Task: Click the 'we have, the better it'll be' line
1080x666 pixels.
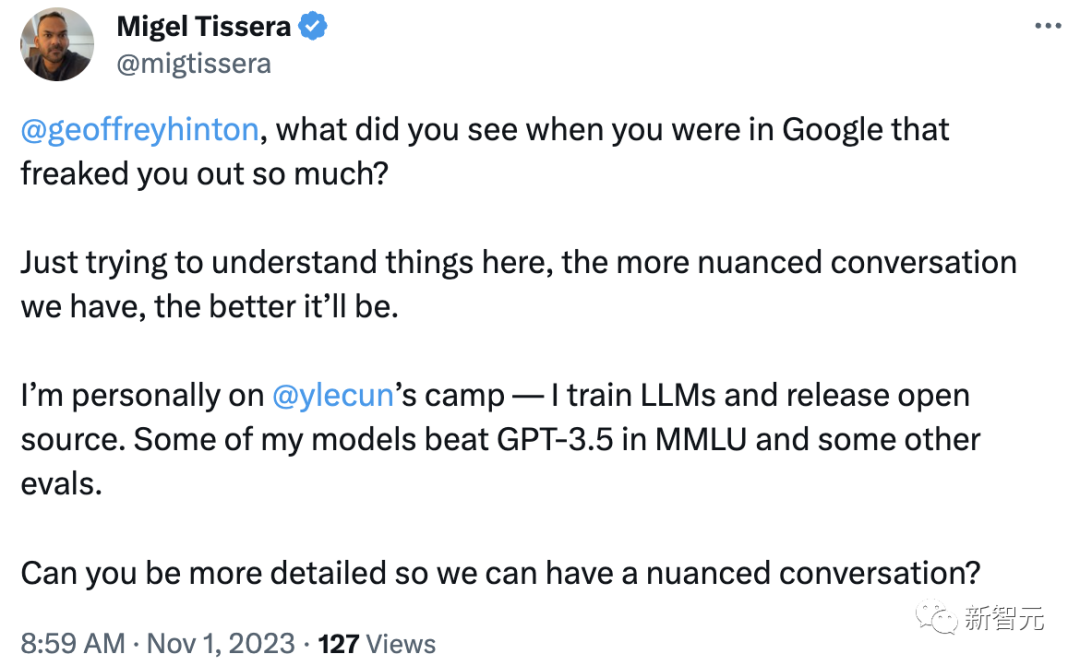Action: [209, 306]
